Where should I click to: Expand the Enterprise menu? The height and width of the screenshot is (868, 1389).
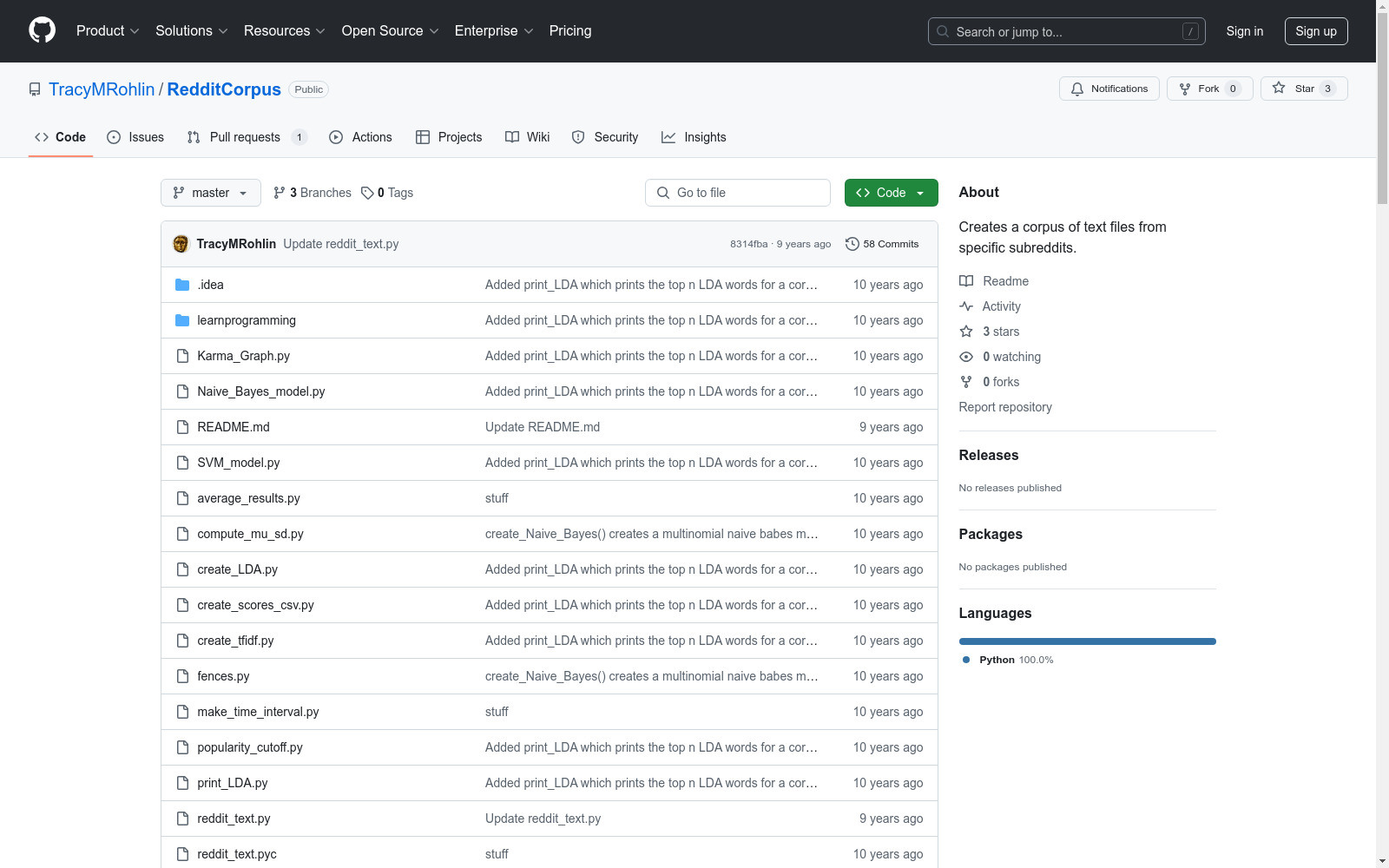[494, 30]
